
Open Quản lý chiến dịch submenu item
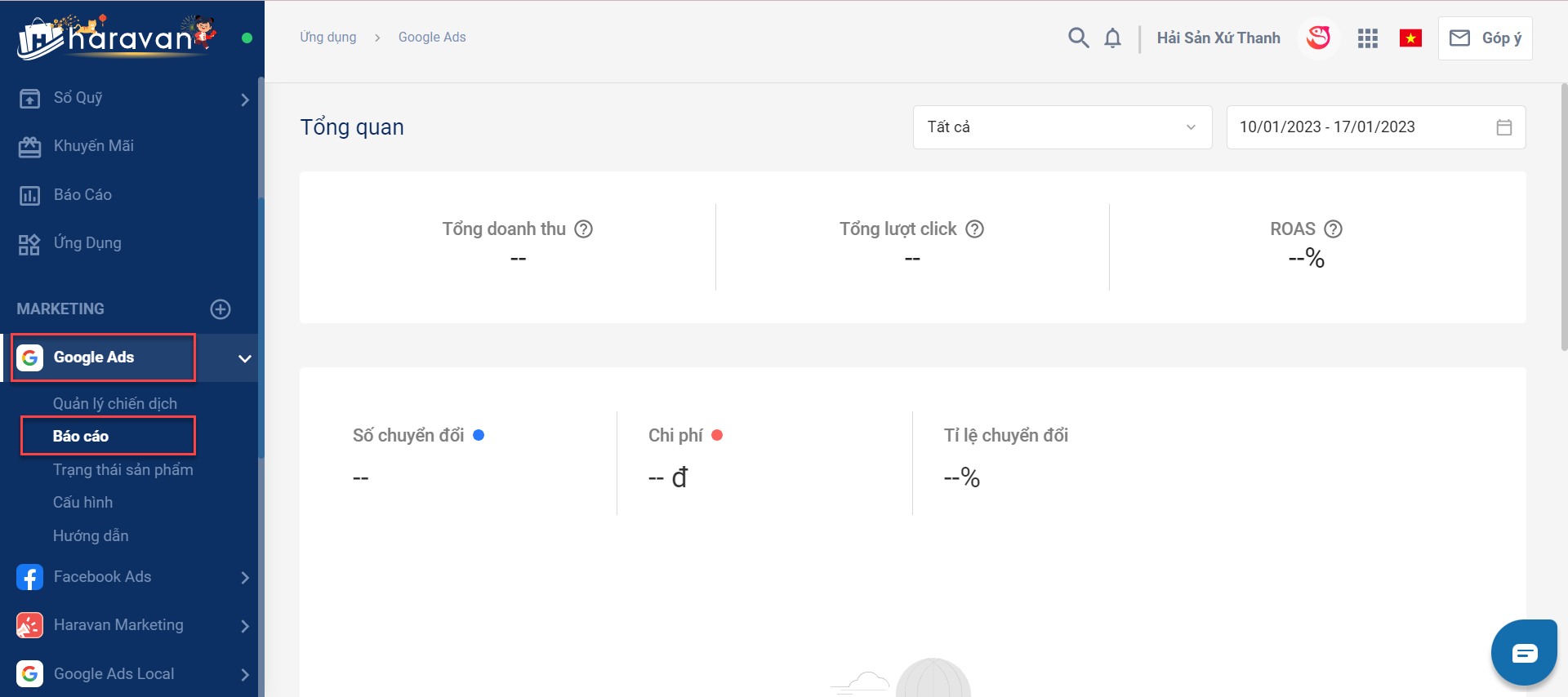(114, 404)
